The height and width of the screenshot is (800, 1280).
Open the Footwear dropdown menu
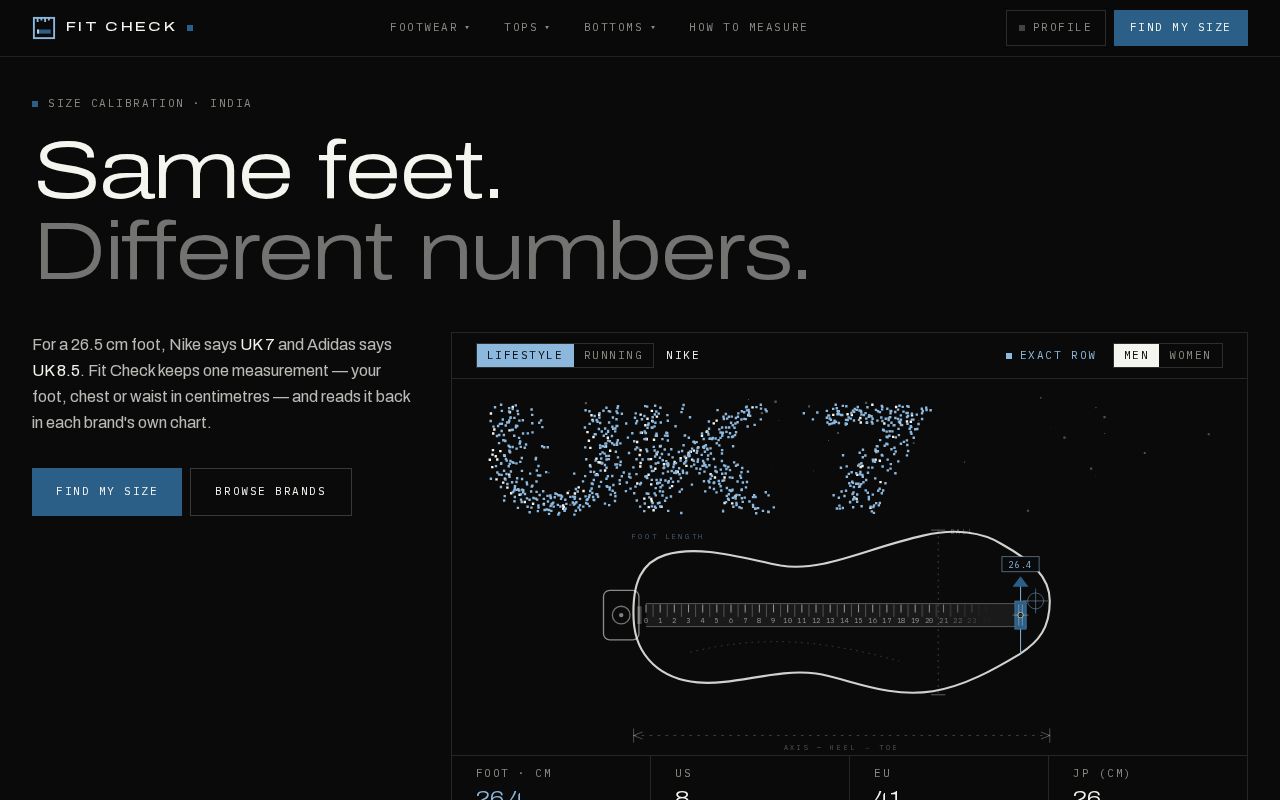tap(430, 28)
